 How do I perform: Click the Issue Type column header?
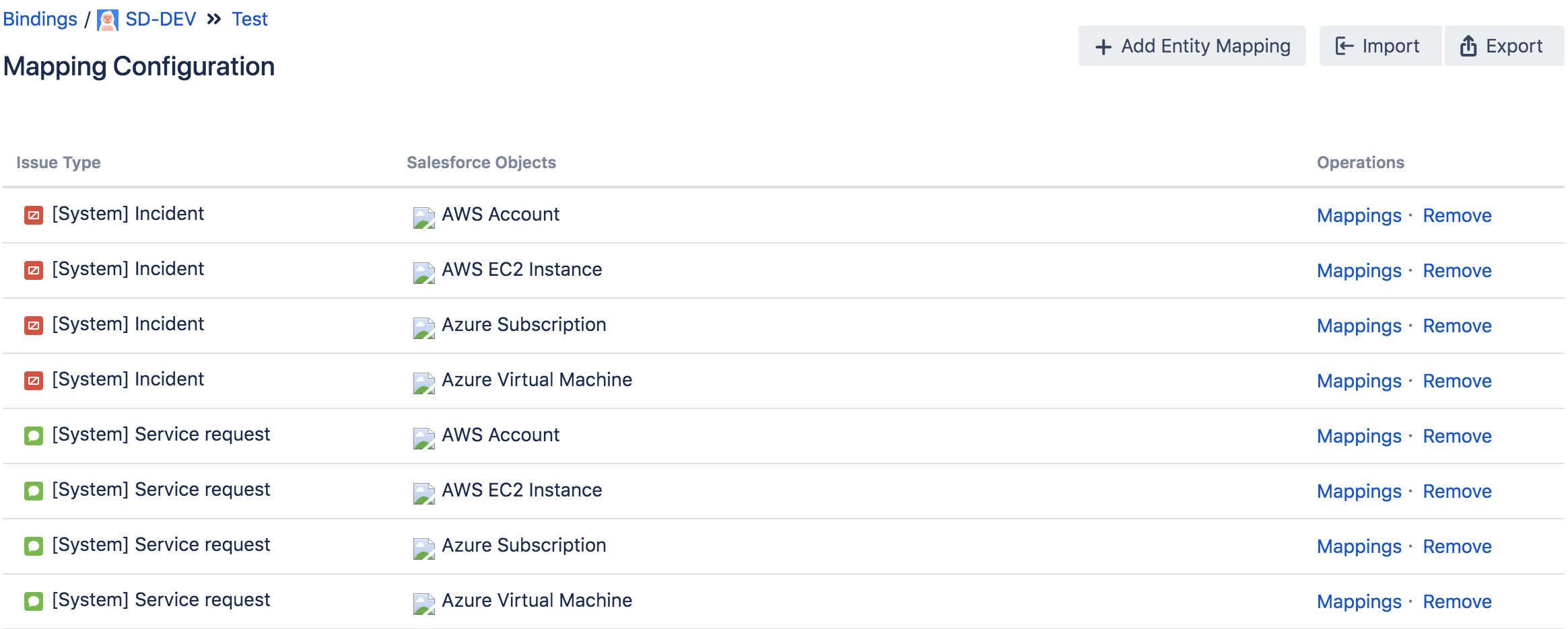[59, 163]
